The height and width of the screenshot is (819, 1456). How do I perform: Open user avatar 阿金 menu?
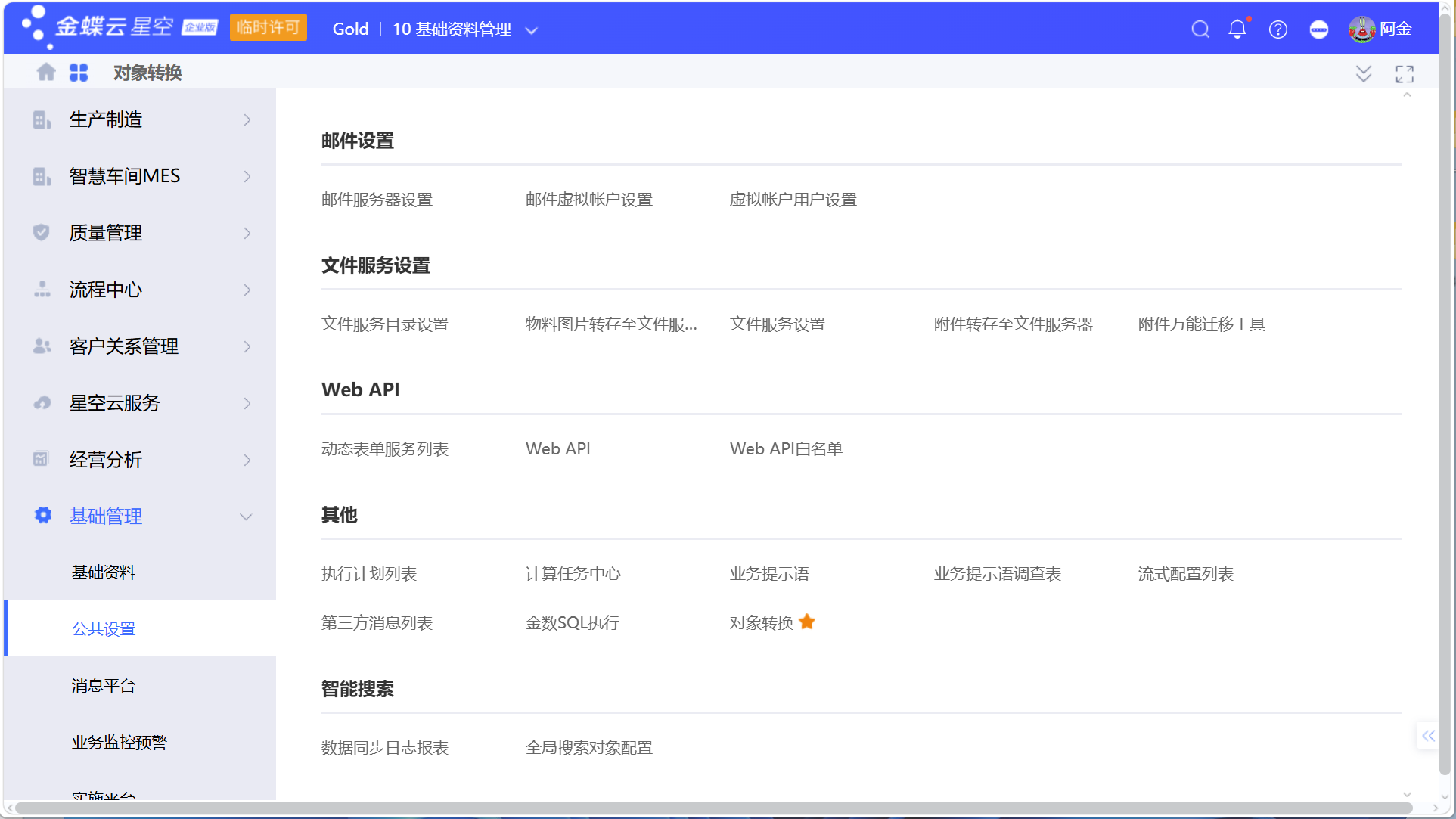(x=1380, y=29)
